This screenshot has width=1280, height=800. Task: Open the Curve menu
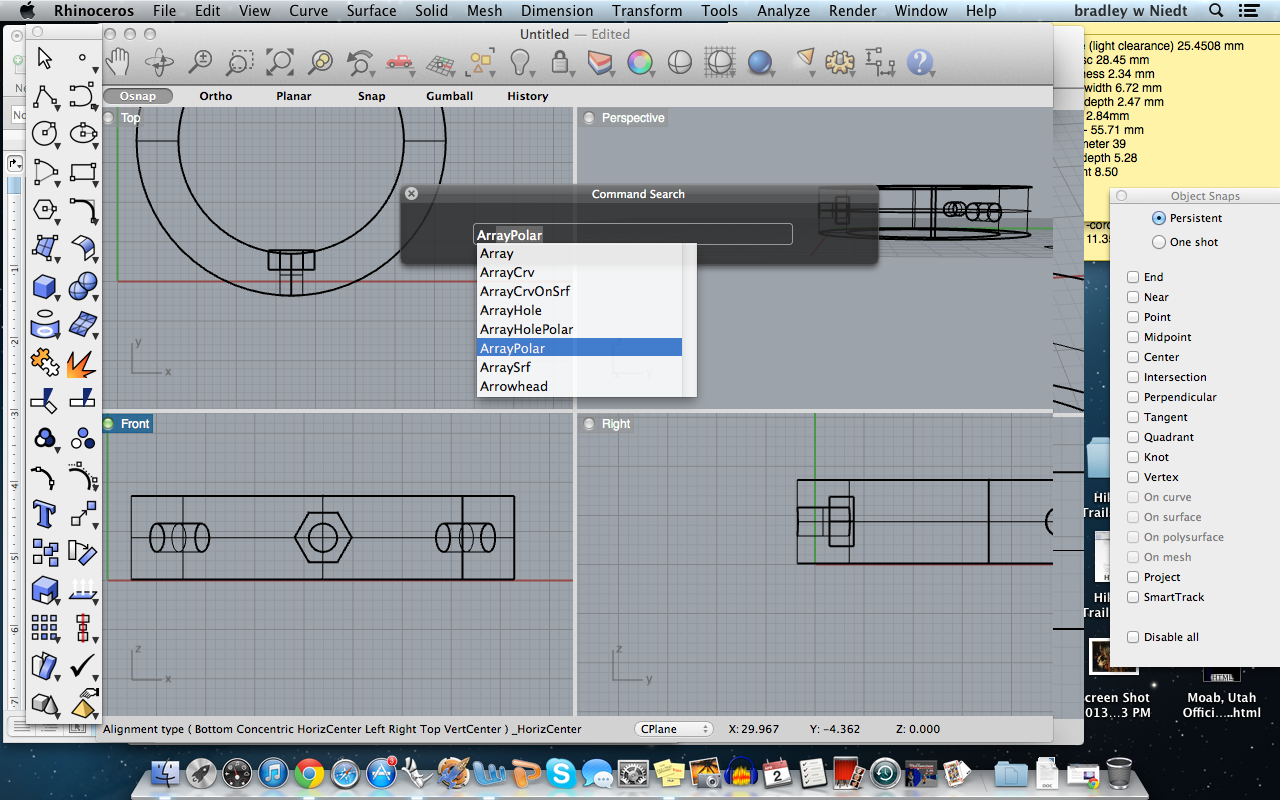coord(309,11)
